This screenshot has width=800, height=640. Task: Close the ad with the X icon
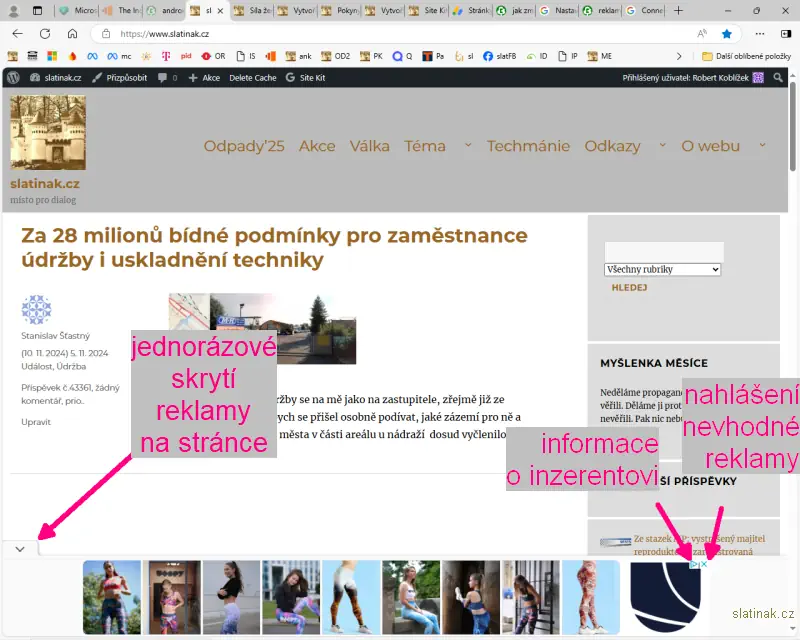[704, 565]
